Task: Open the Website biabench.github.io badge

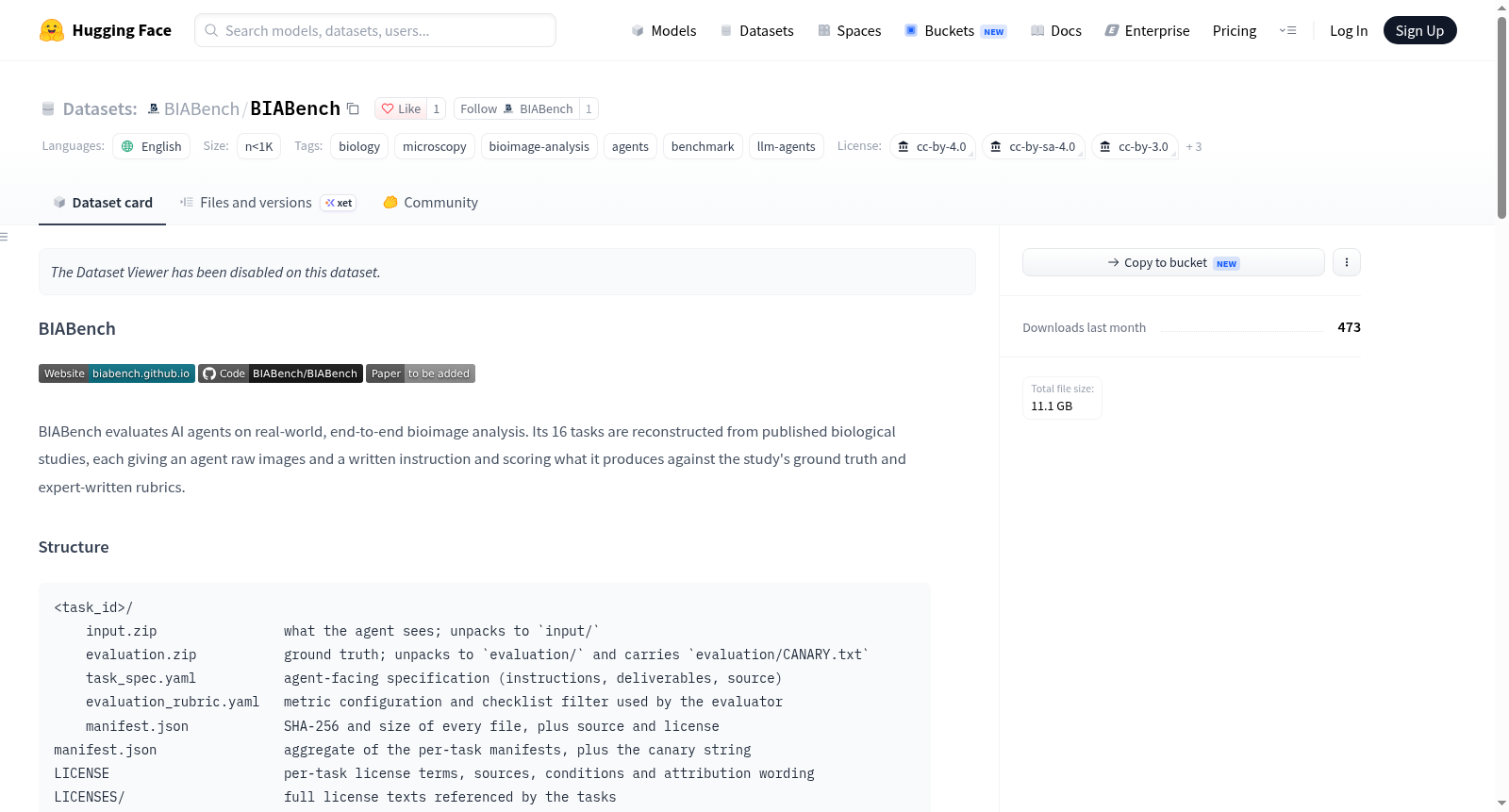Action: [x=117, y=373]
